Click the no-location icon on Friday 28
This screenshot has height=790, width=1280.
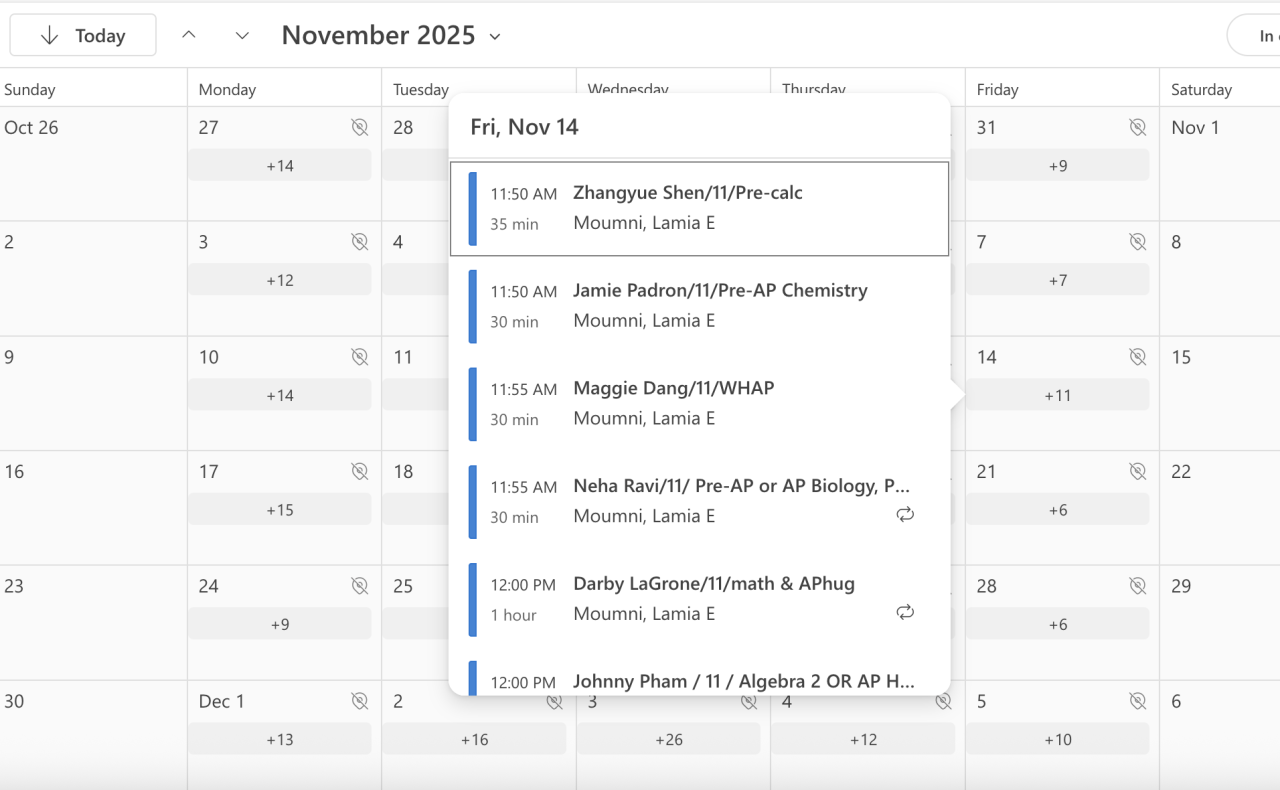click(x=1137, y=586)
